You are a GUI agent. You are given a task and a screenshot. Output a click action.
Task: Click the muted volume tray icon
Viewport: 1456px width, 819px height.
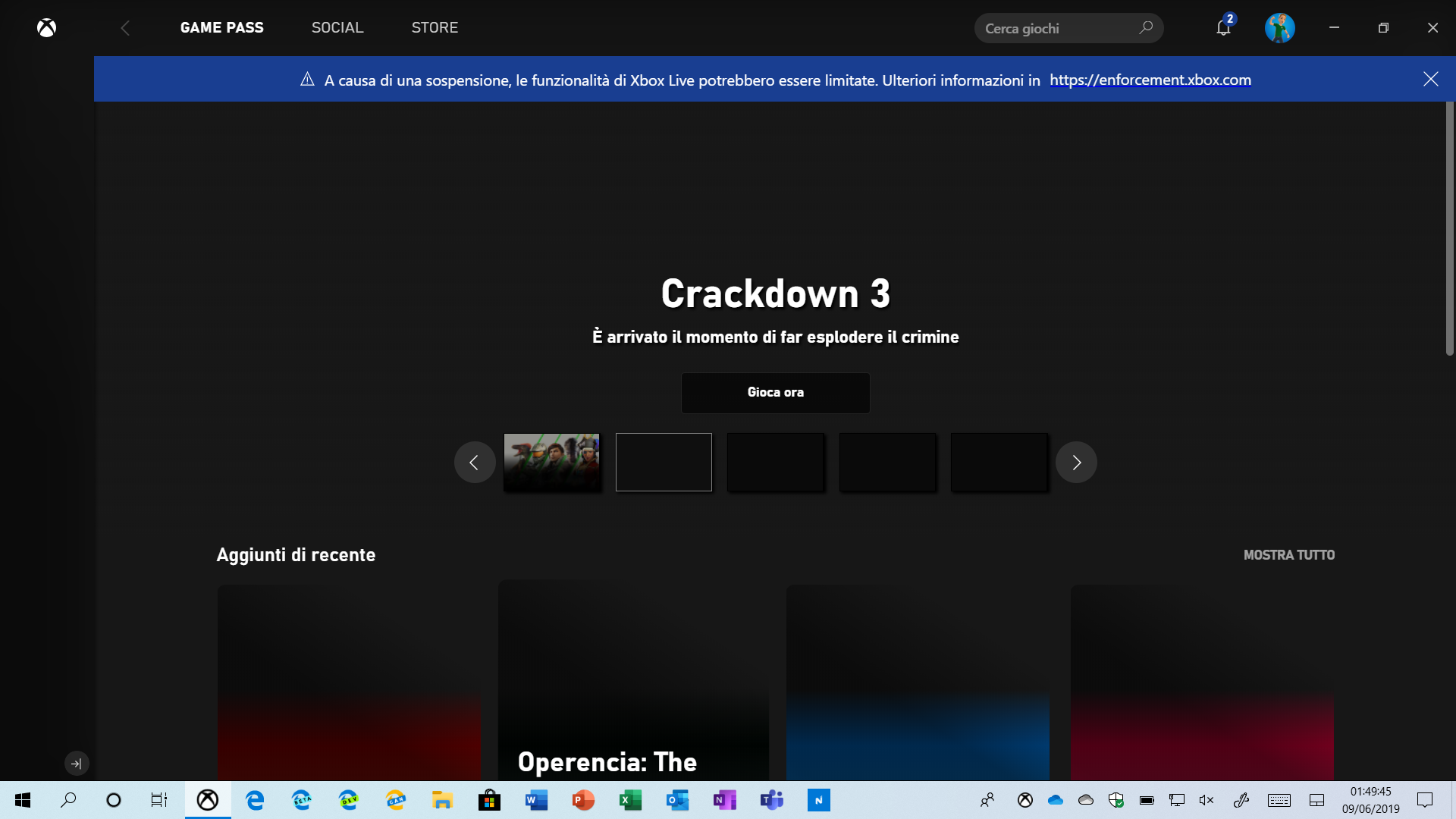pyautogui.click(x=1207, y=800)
